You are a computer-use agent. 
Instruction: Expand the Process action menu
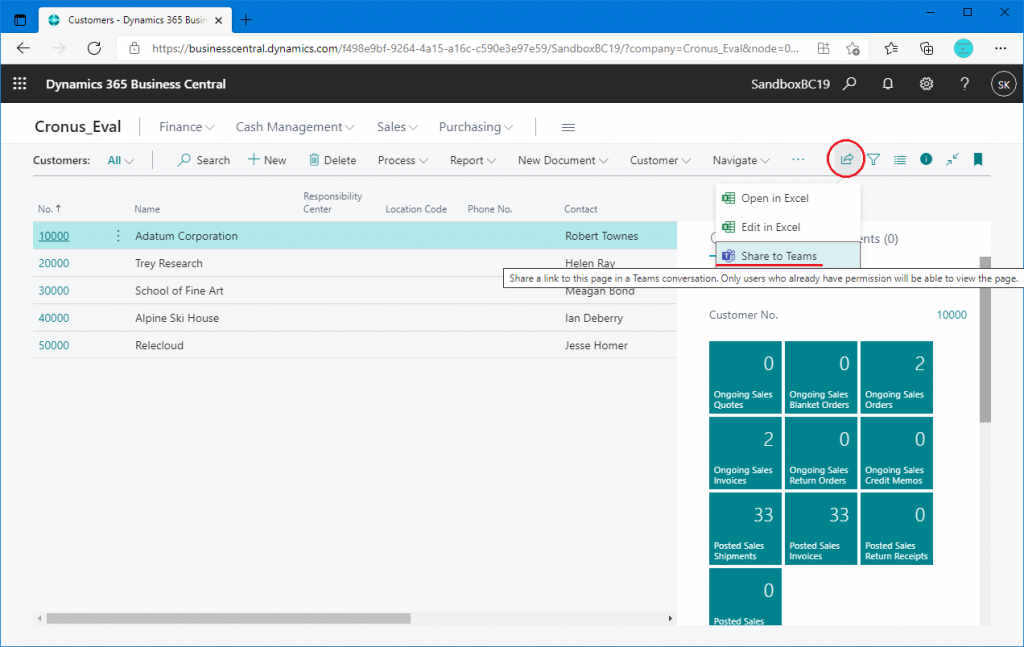click(x=403, y=161)
